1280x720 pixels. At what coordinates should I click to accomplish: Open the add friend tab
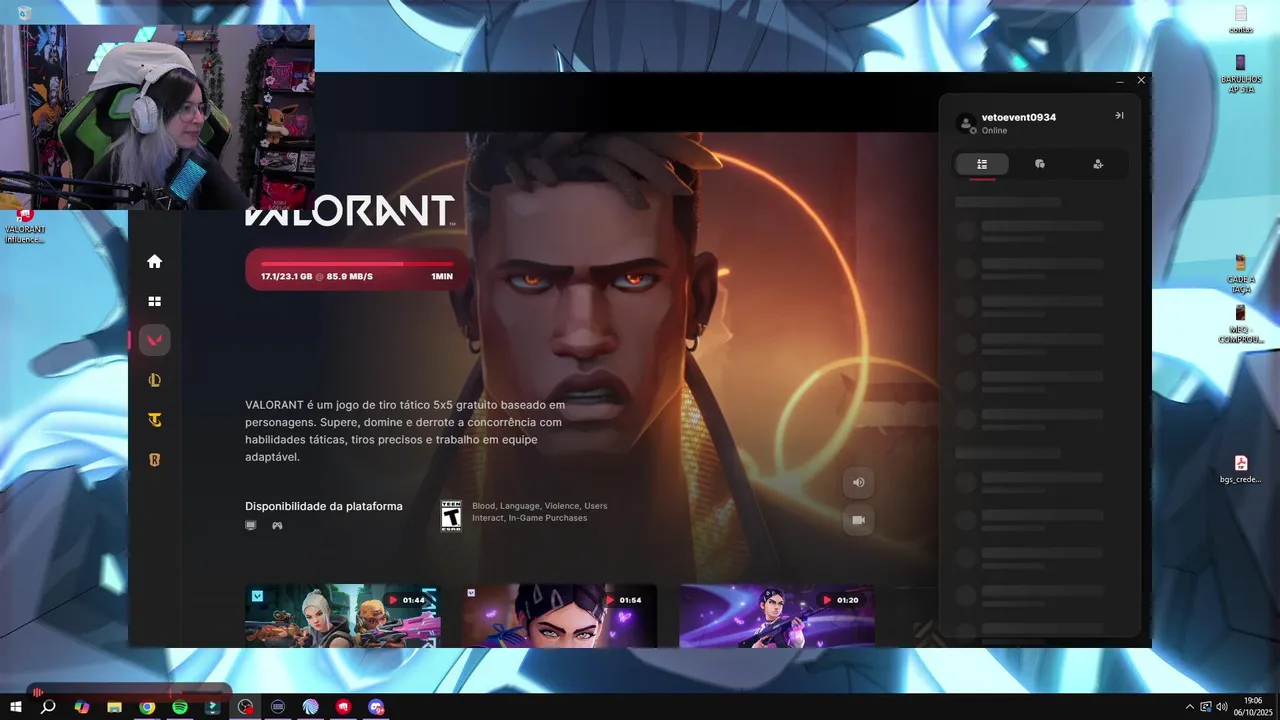point(1098,164)
